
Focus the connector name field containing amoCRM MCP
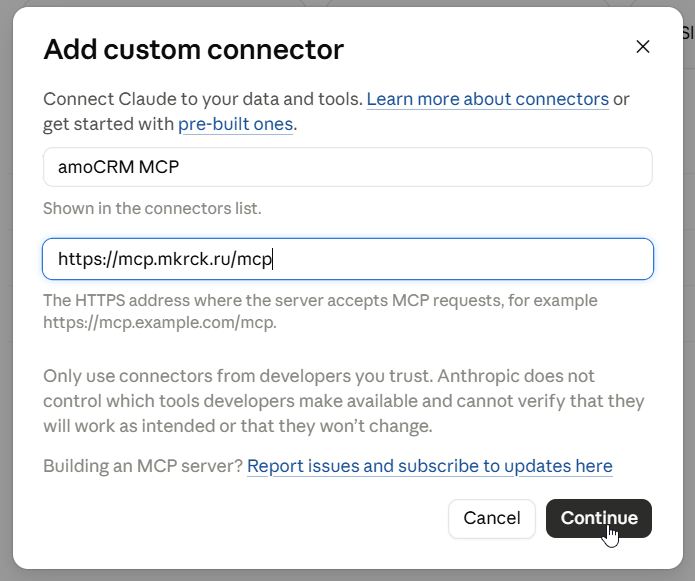click(x=348, y=167)
